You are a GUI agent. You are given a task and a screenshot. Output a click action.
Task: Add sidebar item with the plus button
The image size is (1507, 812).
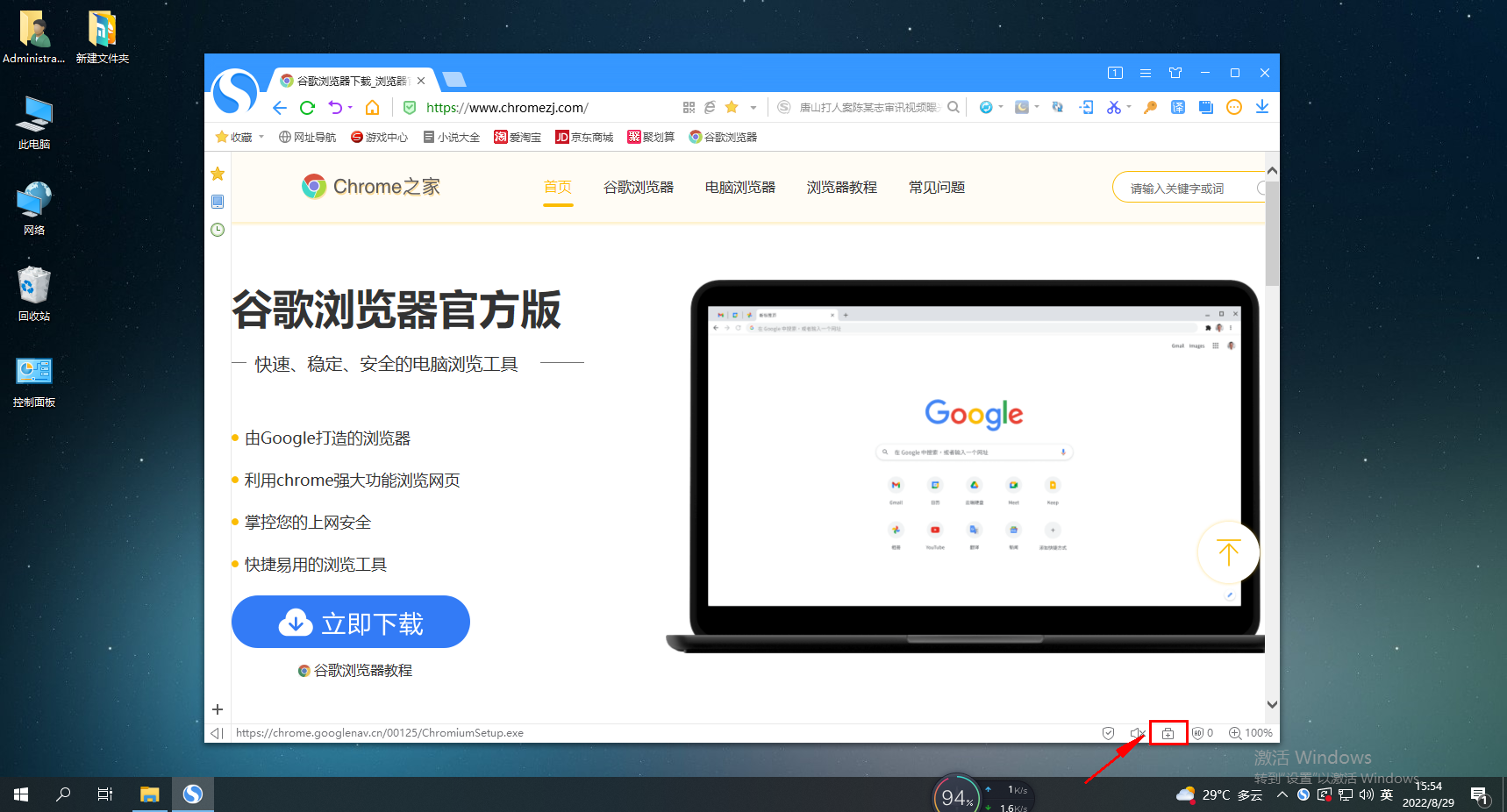218,709
